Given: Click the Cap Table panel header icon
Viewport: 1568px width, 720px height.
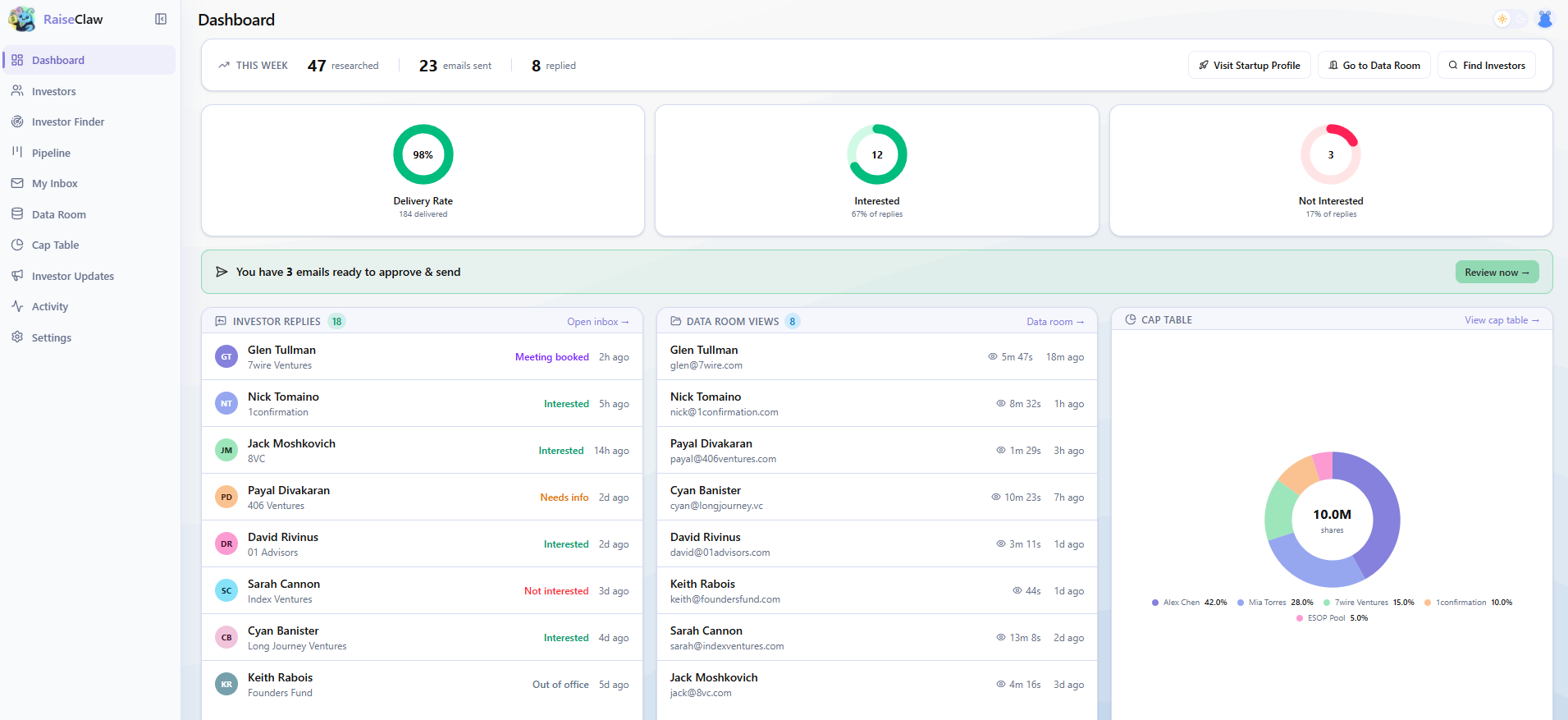Looking at the screenshot, I should click(x=1131, y=319).
